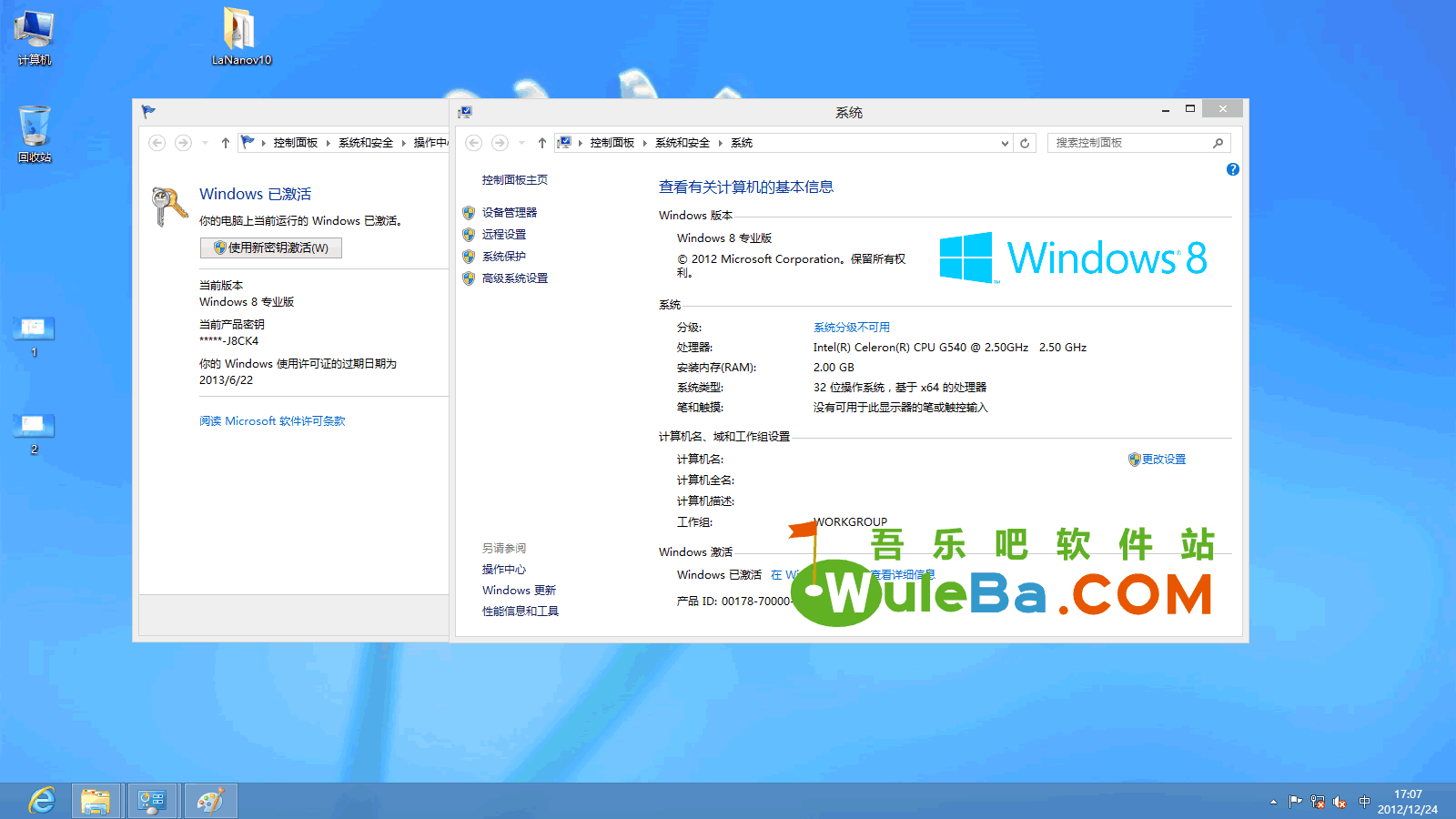The image size is (1456, 819).
Task: Open Windows 更新 link
Action: tap(519, 590)
